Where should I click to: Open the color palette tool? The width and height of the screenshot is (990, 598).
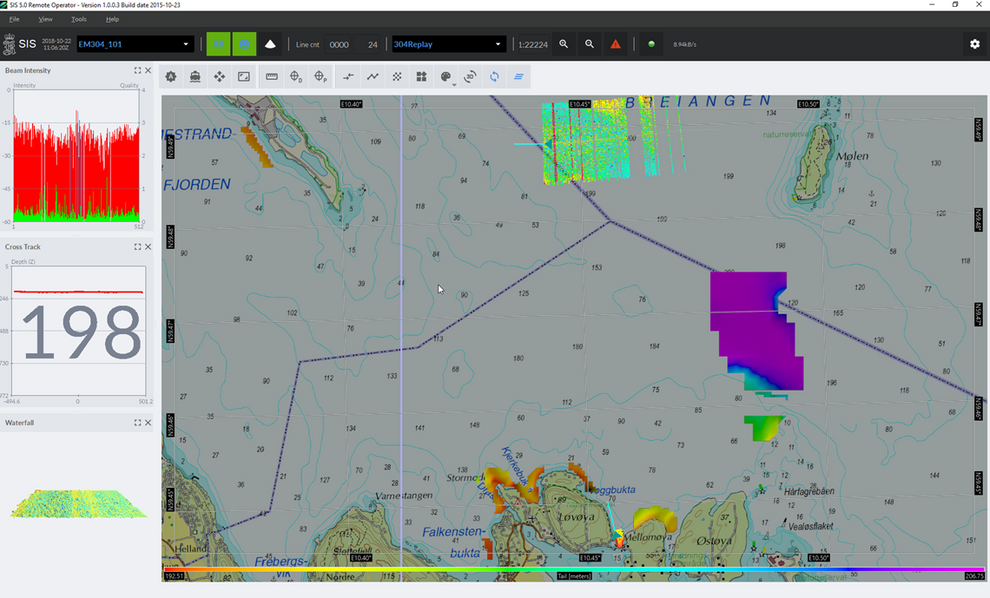[446, 77]
